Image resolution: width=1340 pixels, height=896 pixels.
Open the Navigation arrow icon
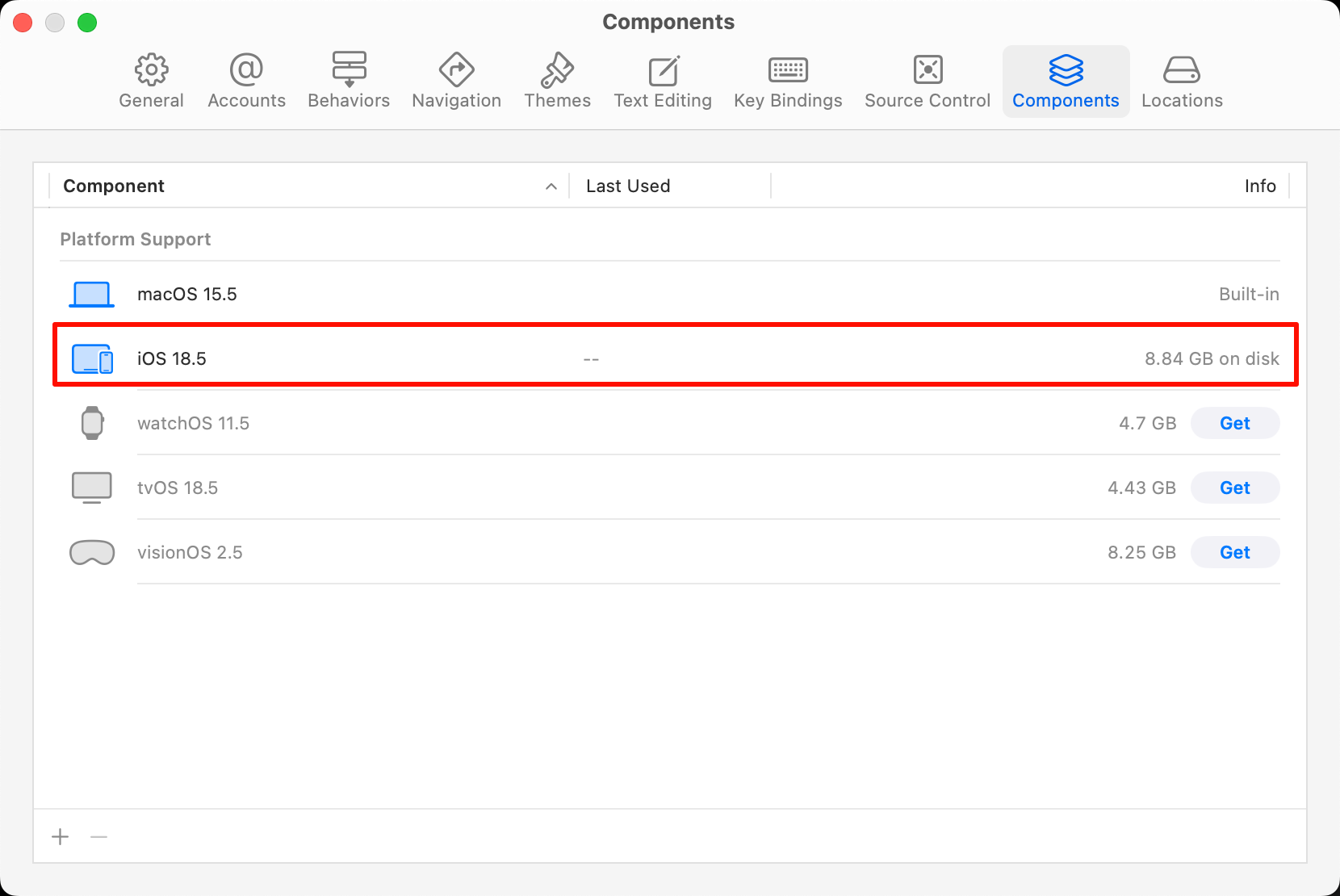point(457,70)
